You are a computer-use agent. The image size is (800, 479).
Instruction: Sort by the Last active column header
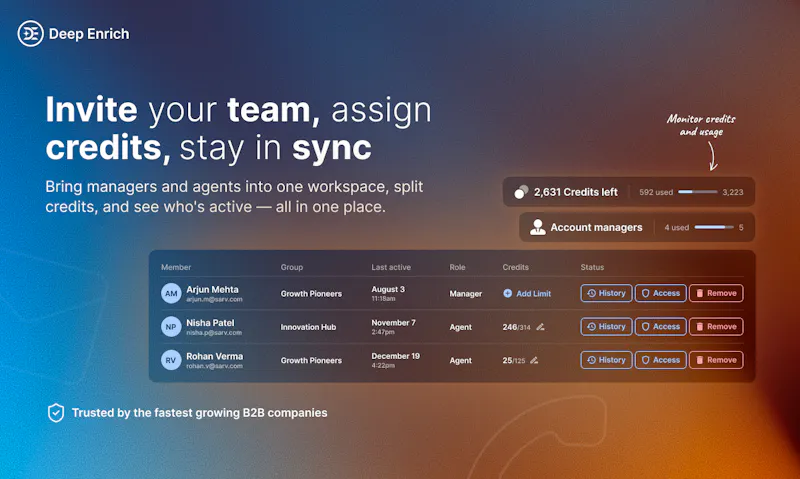pyautogui.click(x=391, y=267)
